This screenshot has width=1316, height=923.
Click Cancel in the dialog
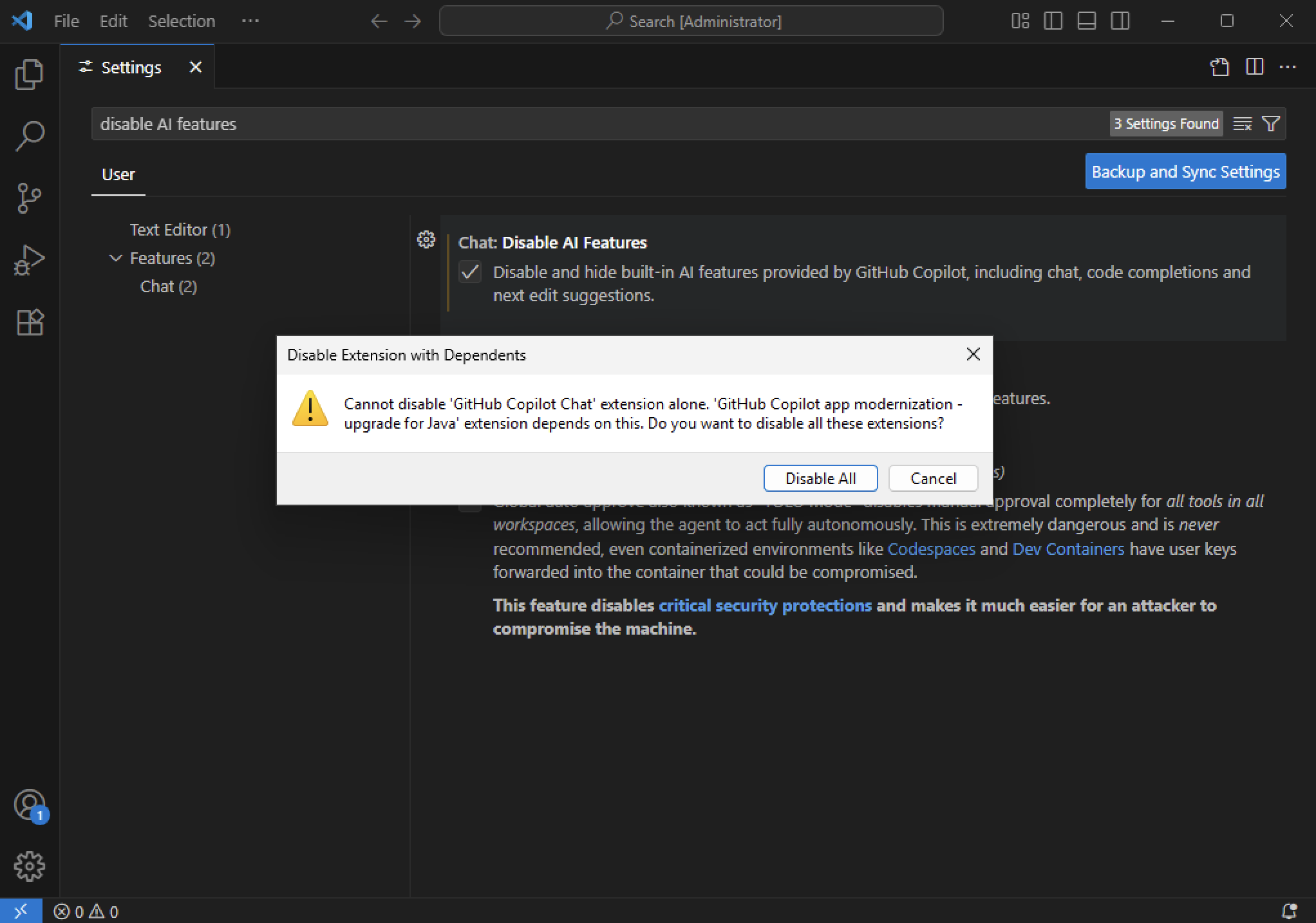933,478
